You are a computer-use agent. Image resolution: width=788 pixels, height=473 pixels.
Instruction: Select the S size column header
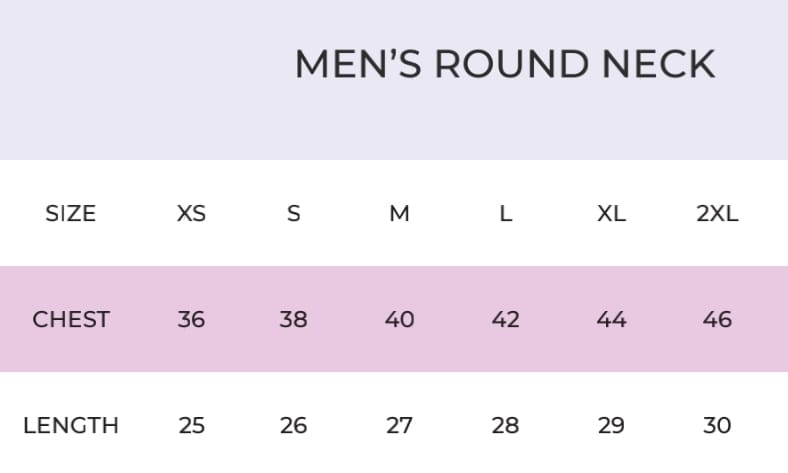[293, 213]
